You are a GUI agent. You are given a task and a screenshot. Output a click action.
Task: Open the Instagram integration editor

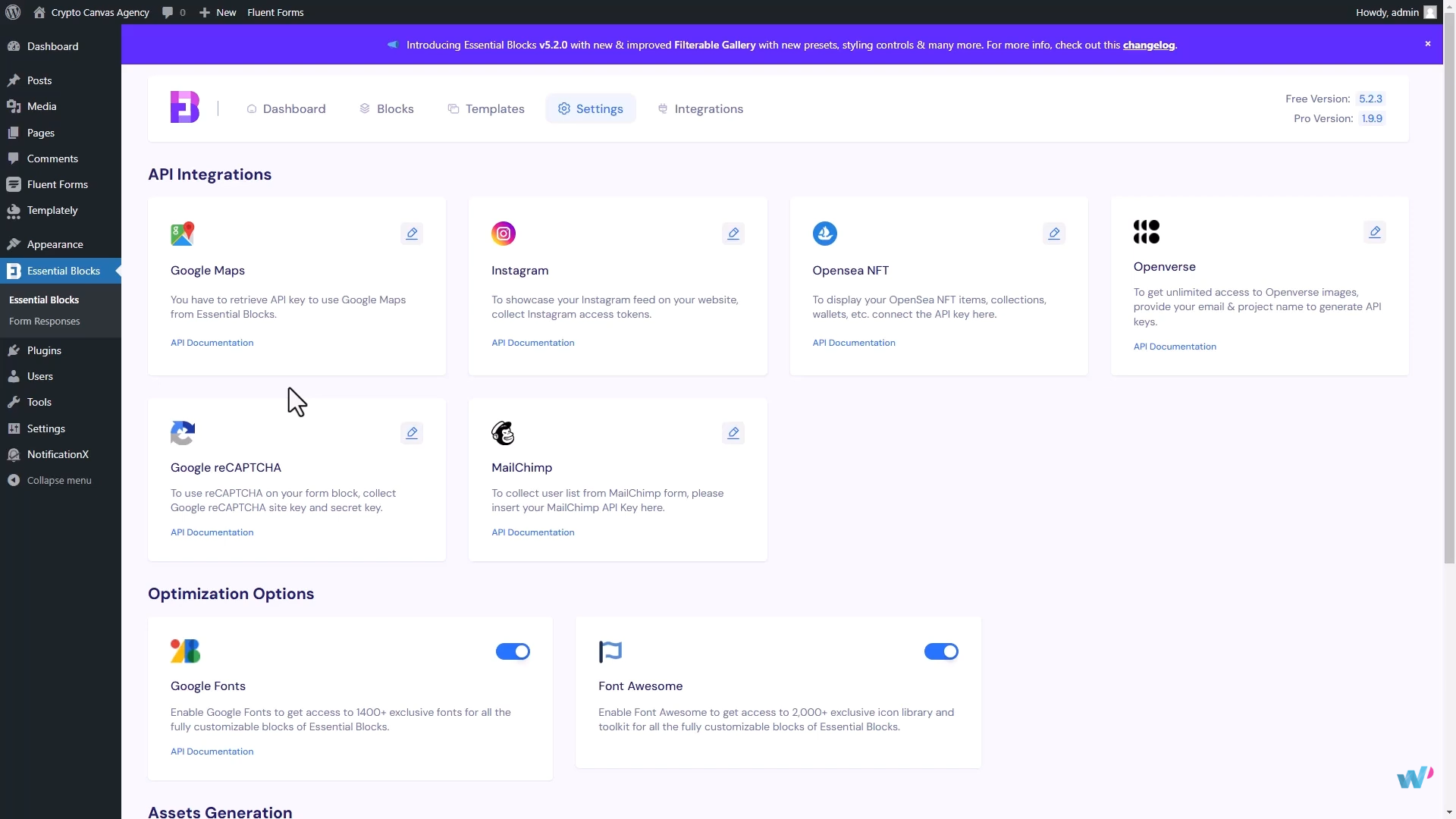733,233
